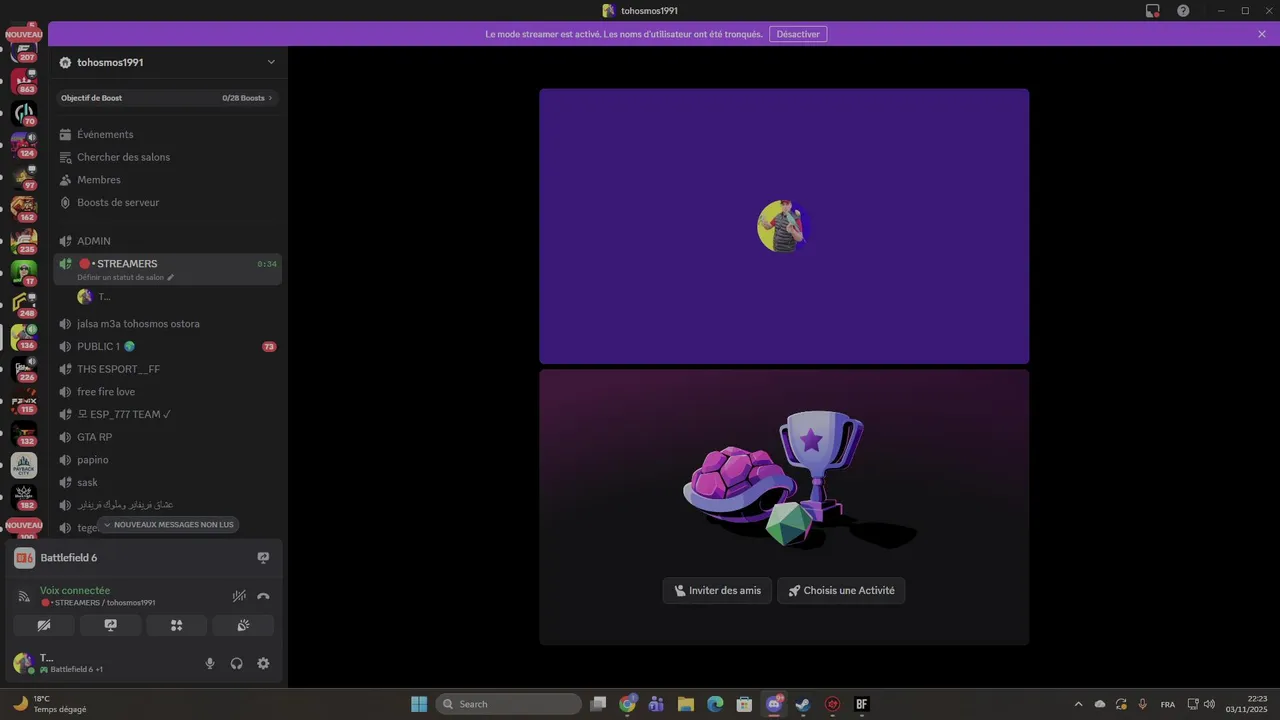Join the PUBLIC 1 voice channel
Image resolution: width=1280 pixels, height=720 pixels.
(168, 346)
